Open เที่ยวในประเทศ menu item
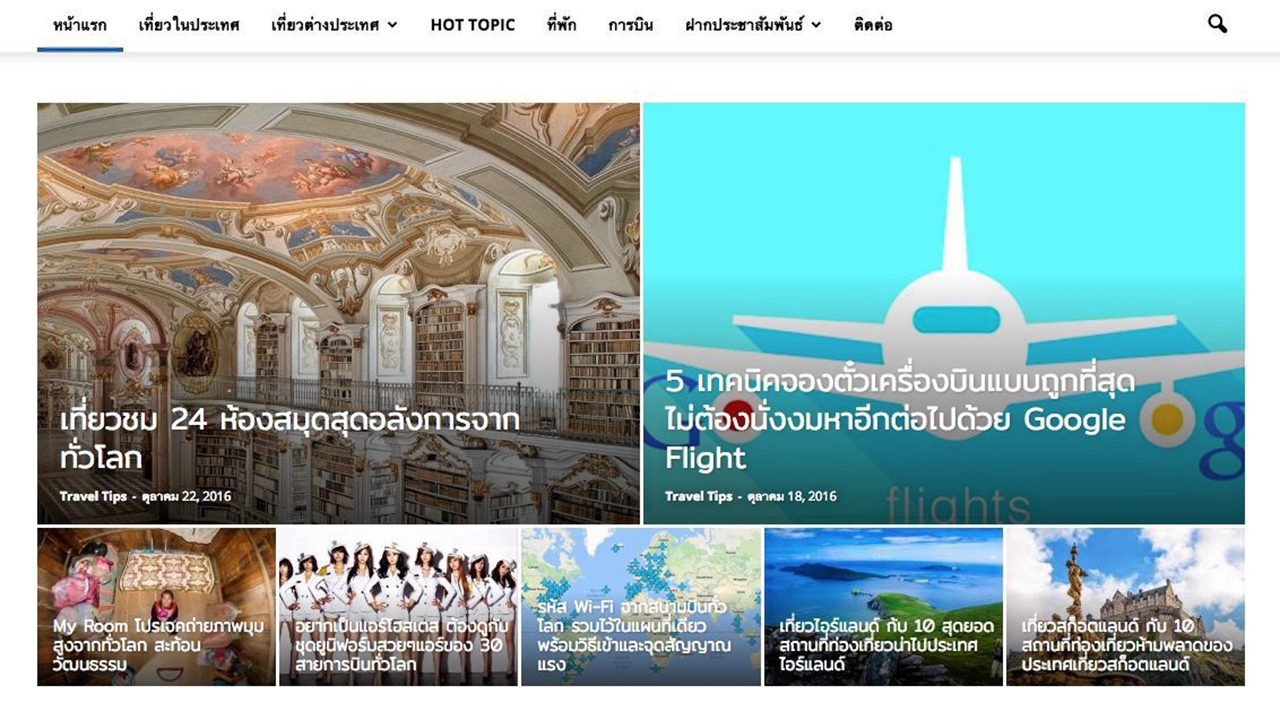Screen dimensions: 1280x720 click(x=190, y=25)
